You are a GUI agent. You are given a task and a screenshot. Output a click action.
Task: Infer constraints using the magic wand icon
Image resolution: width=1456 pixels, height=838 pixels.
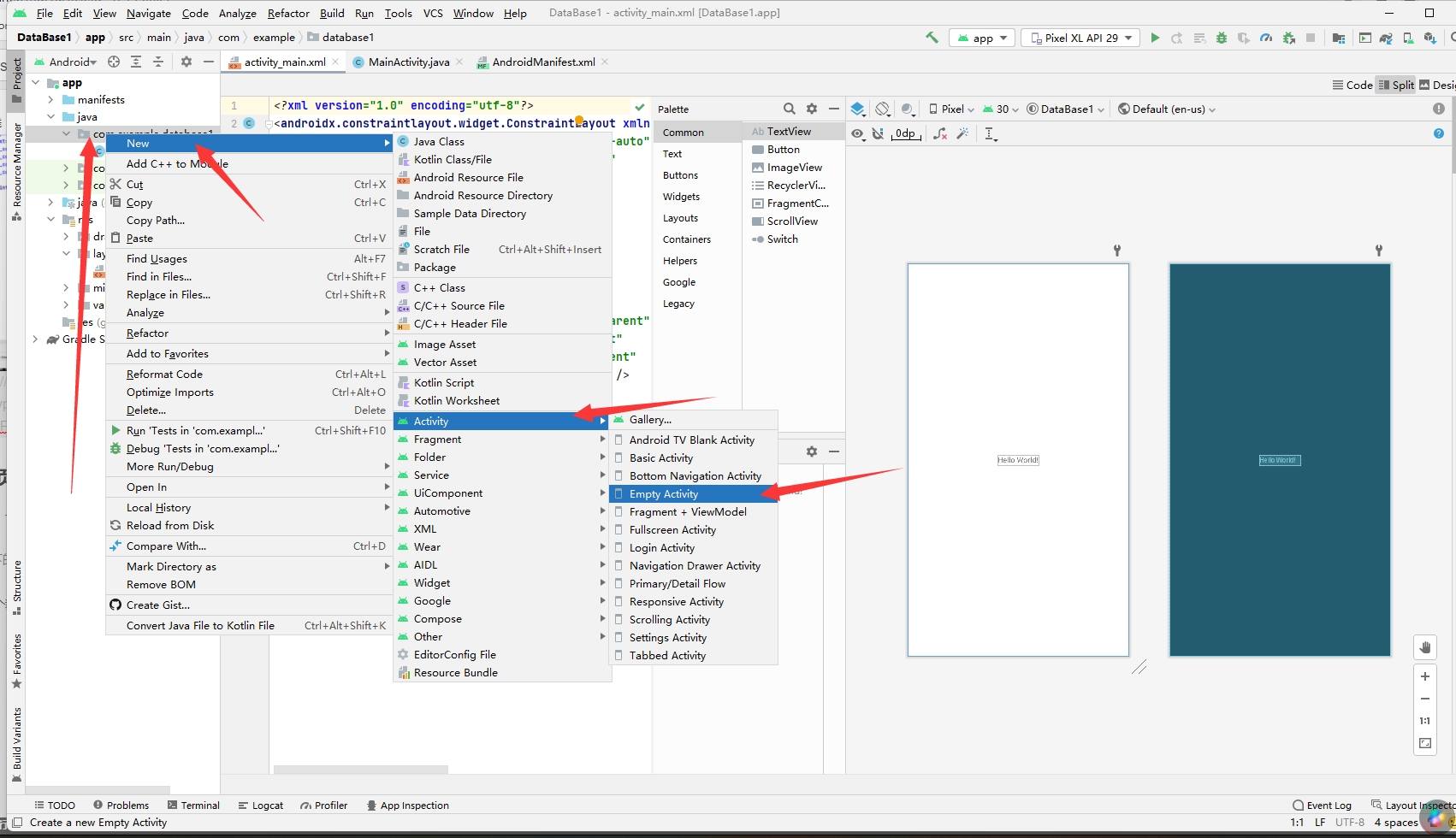pyautogui.click(x=963, y=133)
